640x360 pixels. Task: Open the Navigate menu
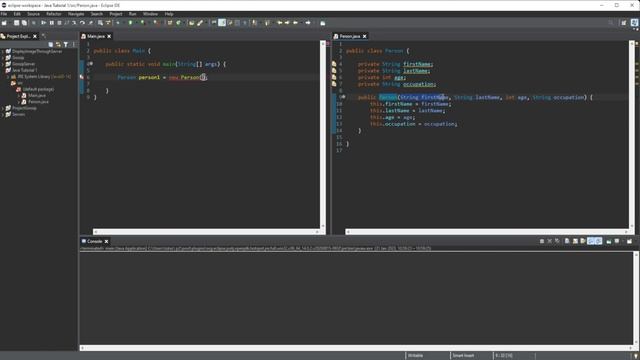click(76, 14)
